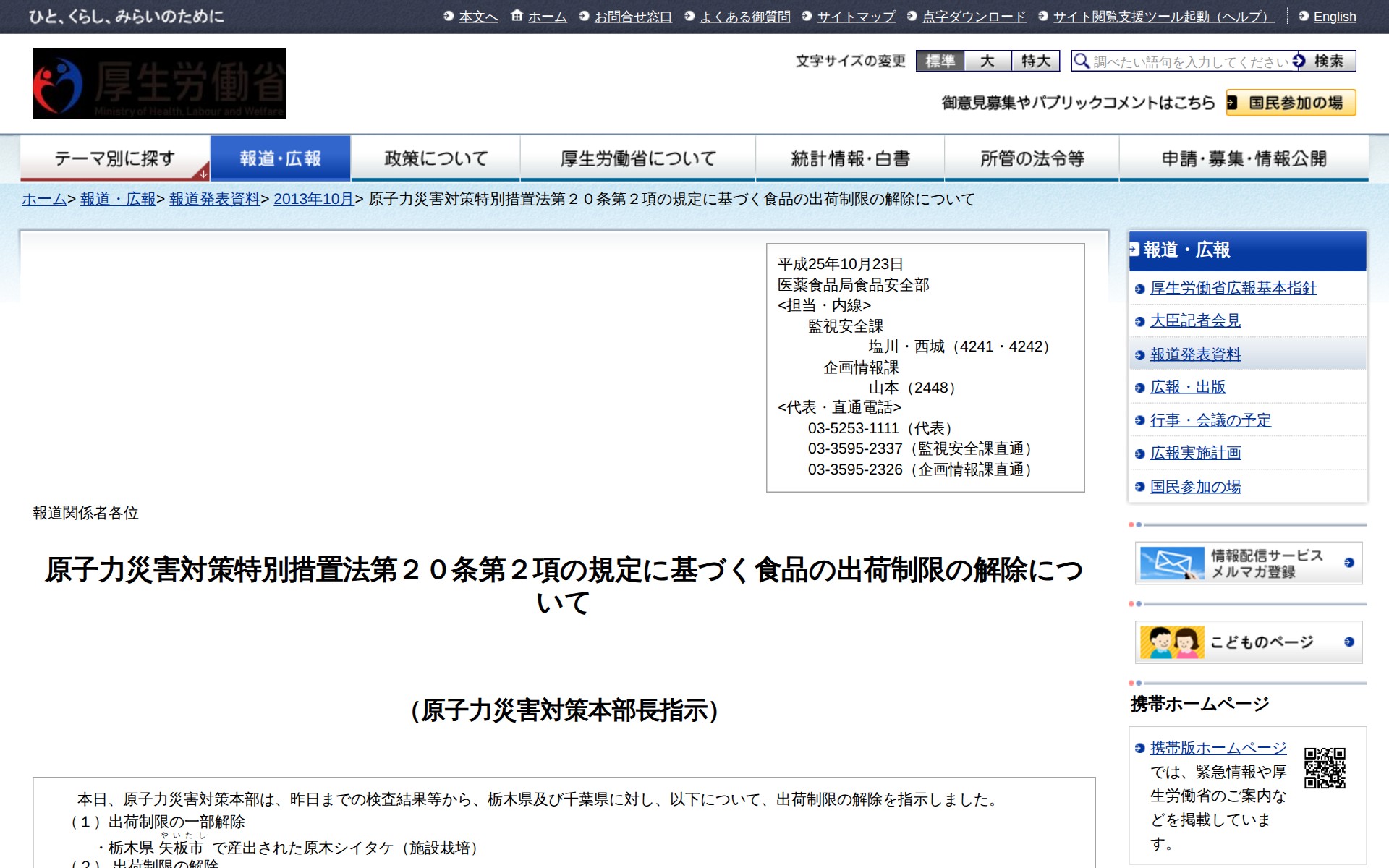Image resolution: width=1389 pixels, height=868 pixels.
Task: Click the 厚生労働省 ministry logo
Action: 159,83
